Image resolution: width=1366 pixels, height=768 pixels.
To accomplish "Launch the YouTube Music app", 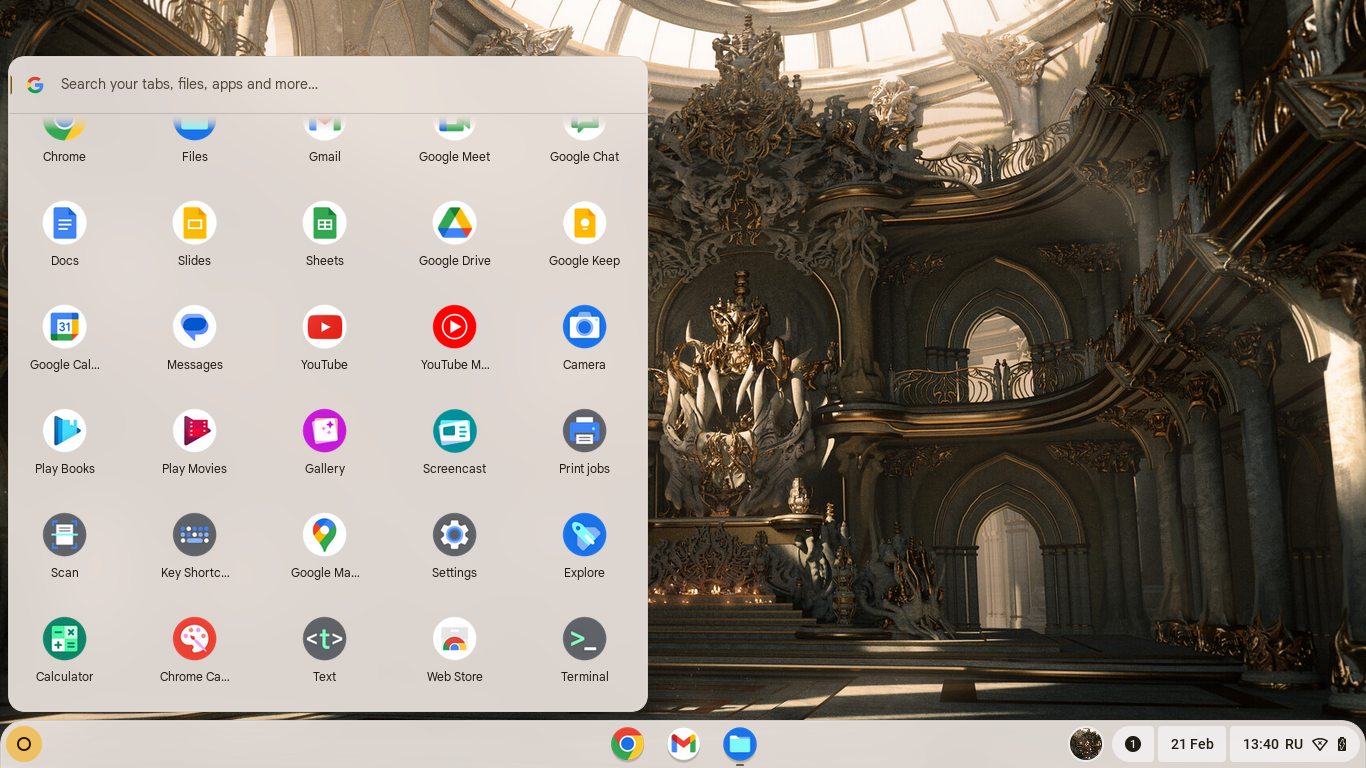I will pyautogui.click(x=455, y=327).
